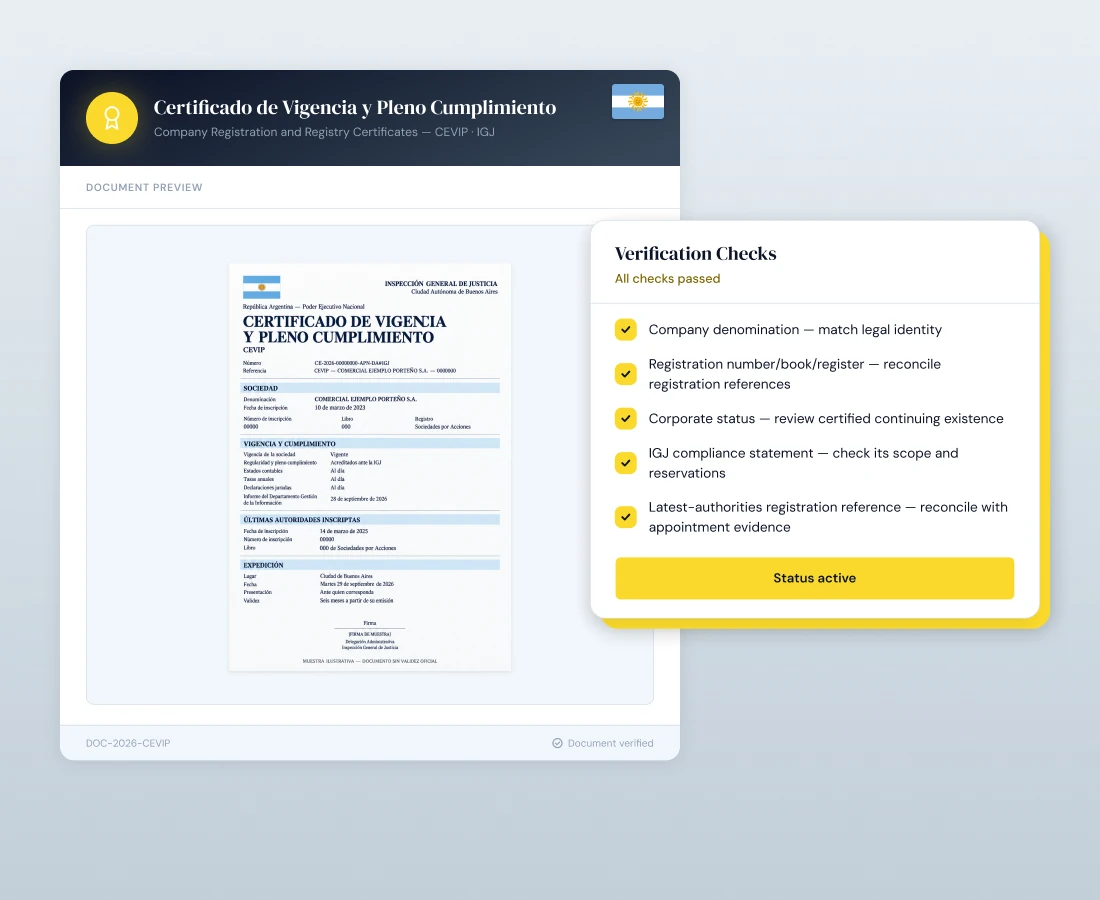The image size is (1100, 900).
Task: Open the certificate document thumbnail
Action: 370,467
